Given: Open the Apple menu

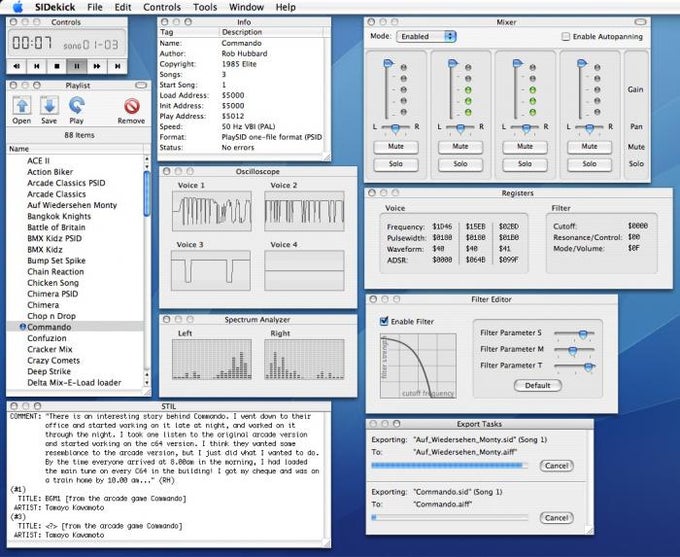Looking at the screenshot, I should coord(17,7).
